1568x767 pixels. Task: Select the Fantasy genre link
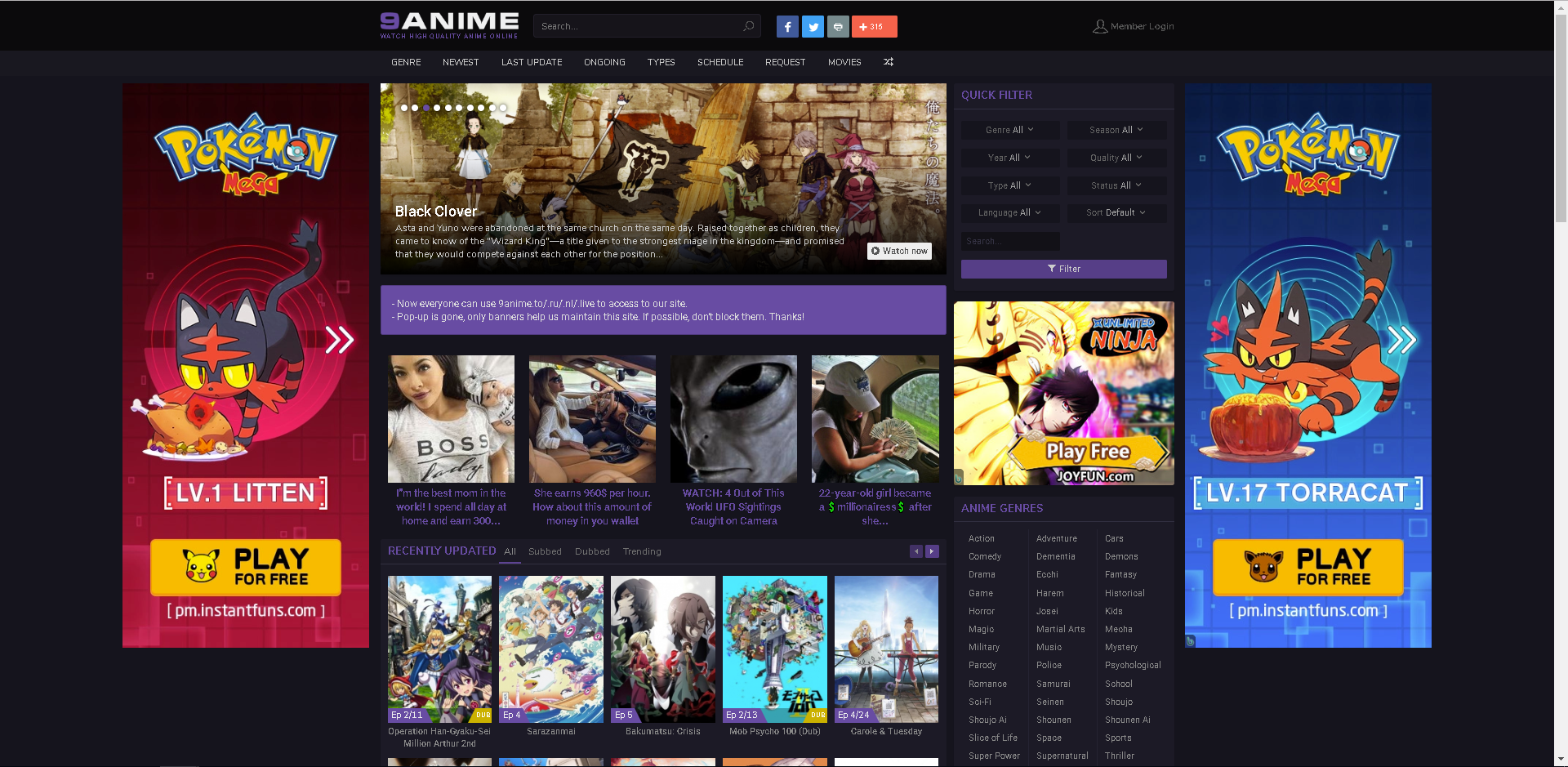1120,574
